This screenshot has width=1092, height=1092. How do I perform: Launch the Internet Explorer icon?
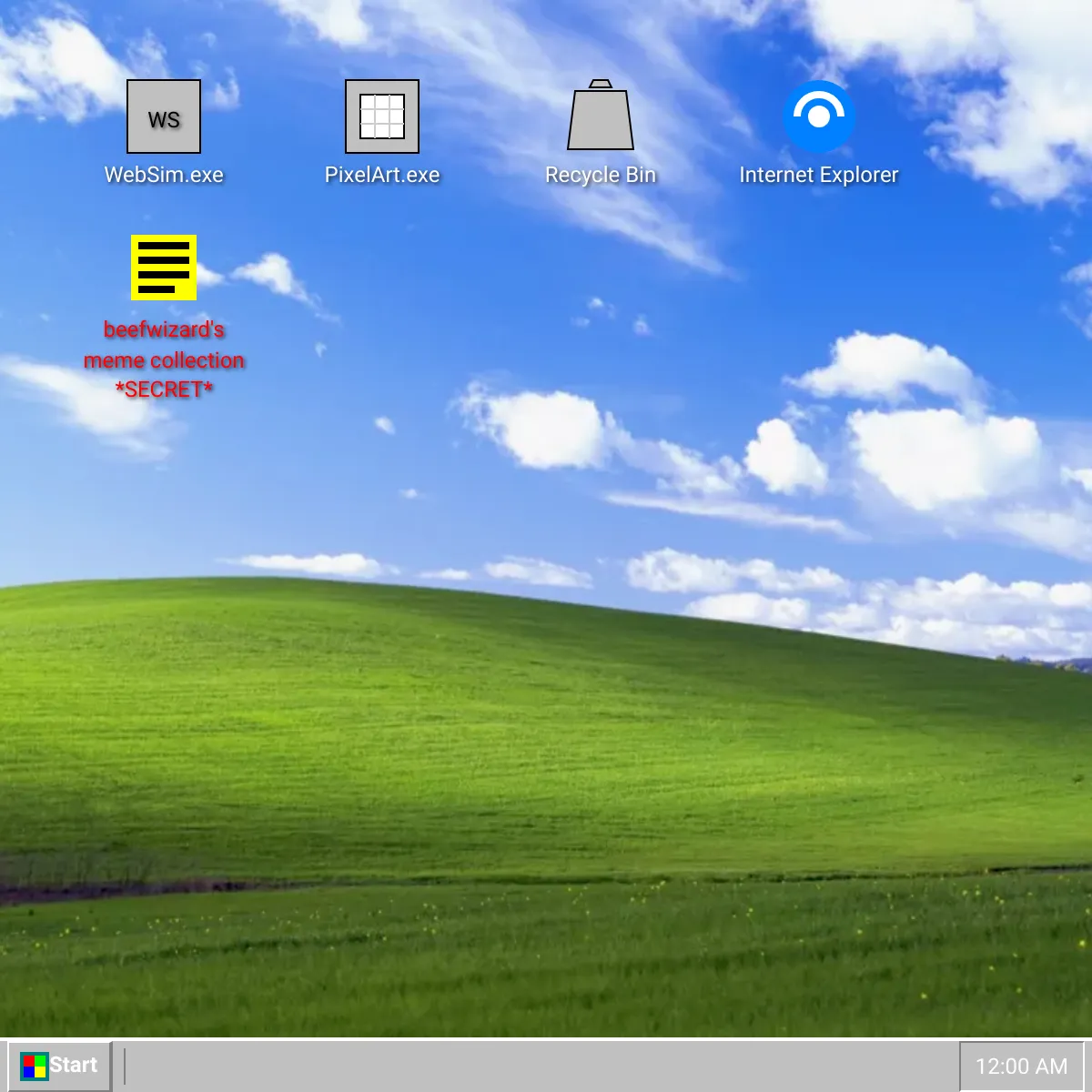819,116
